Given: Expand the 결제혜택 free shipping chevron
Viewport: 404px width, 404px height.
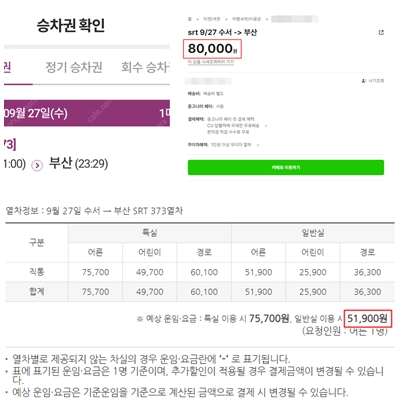Looking at the screenshot, I should pyautogui.click(x=266, y=126).
